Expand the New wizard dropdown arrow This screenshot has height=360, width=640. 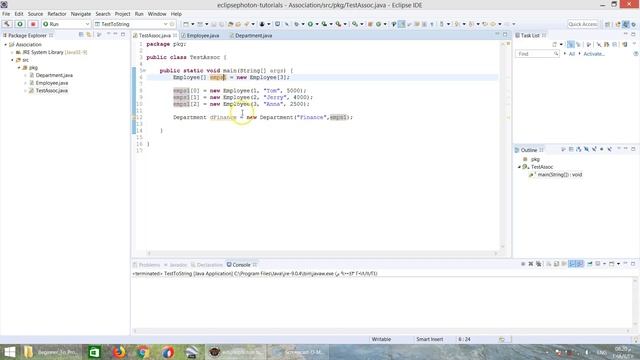pyautogui.click(x=193, y=24)
